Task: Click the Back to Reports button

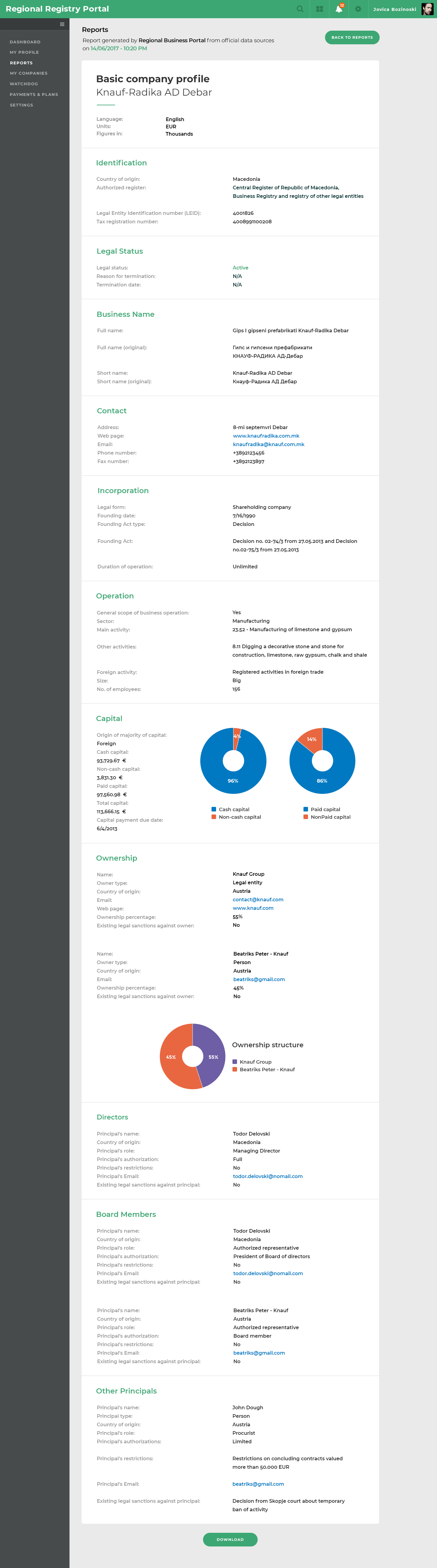Action: [x=352, y=38]
